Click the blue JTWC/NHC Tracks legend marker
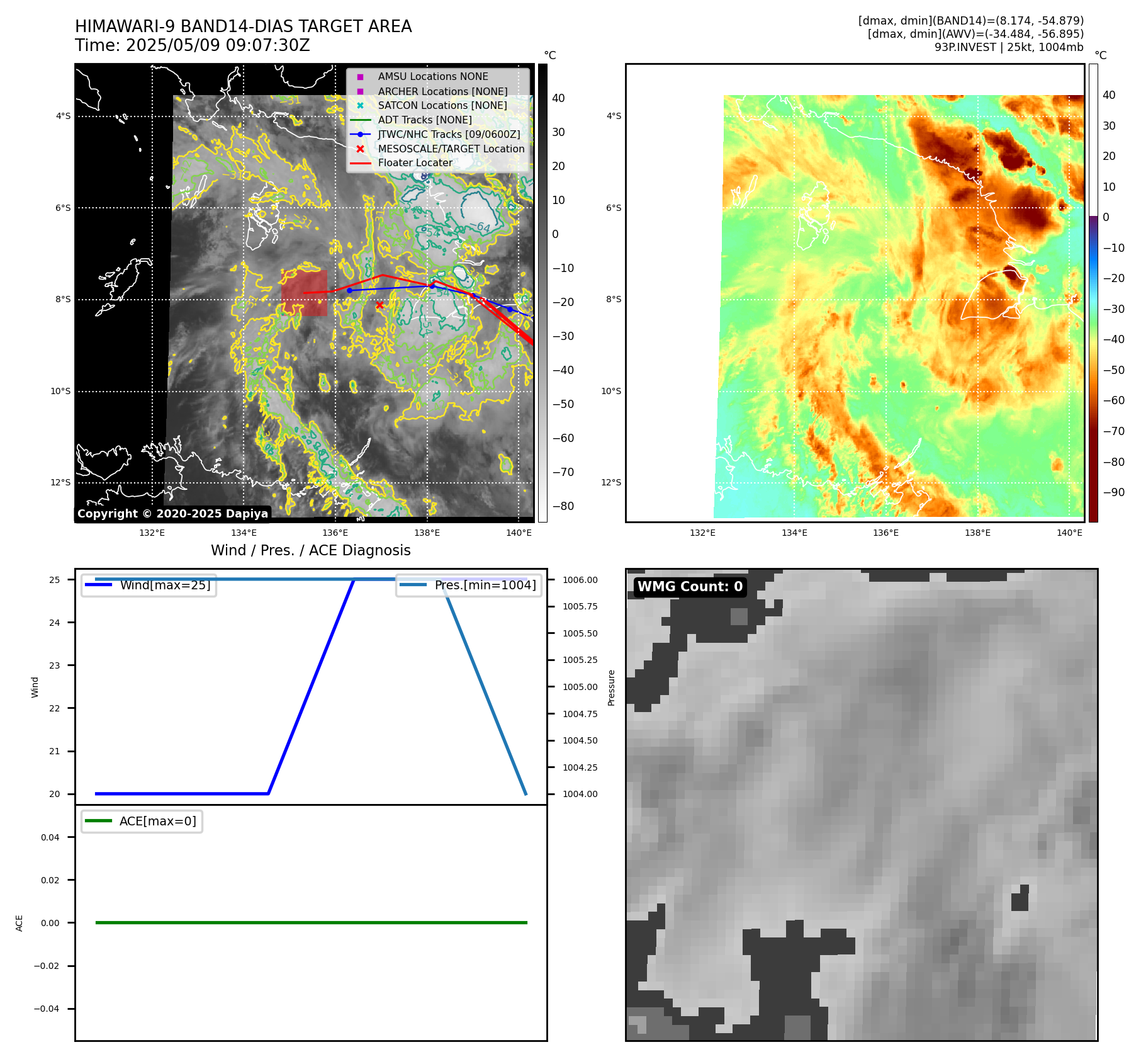1141x1064 pixels. pyautogui.click(x=360, y=134)
